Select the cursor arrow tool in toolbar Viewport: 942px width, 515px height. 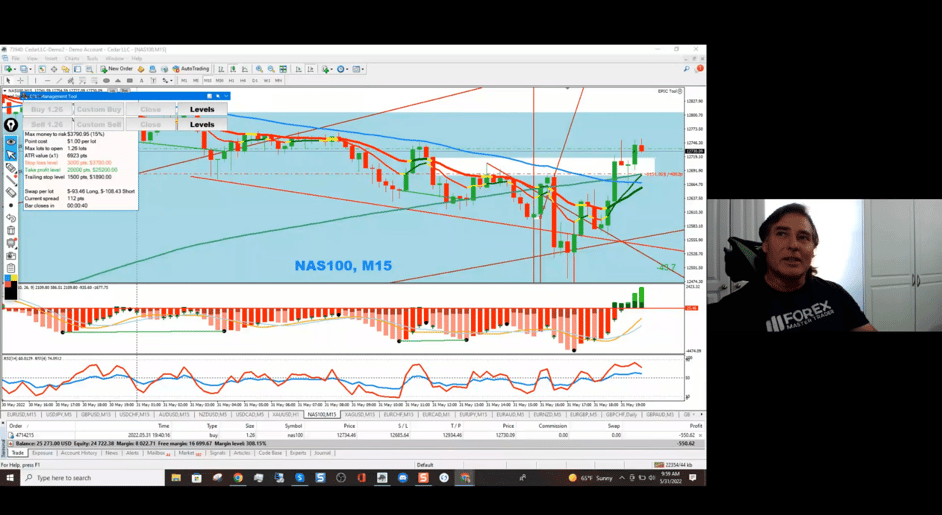point(8,81)
